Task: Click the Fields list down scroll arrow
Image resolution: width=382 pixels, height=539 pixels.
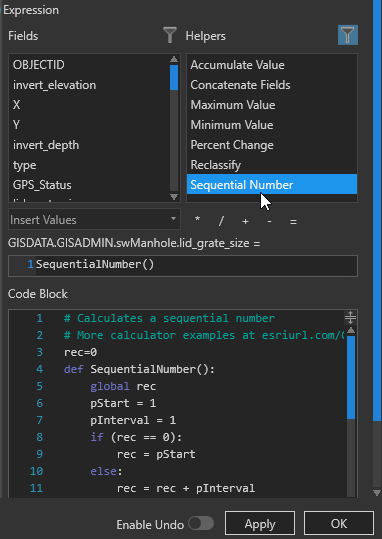Action: [174, 197]
